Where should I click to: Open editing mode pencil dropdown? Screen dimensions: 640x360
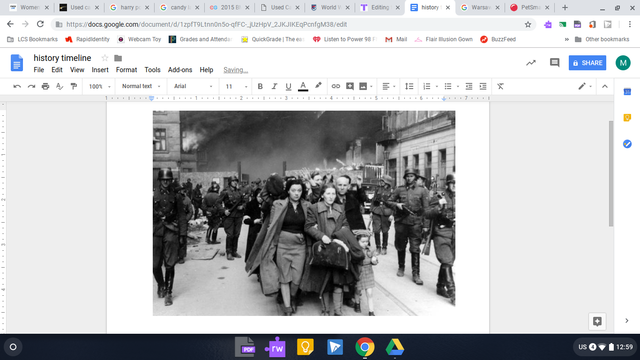pos(585,86)
